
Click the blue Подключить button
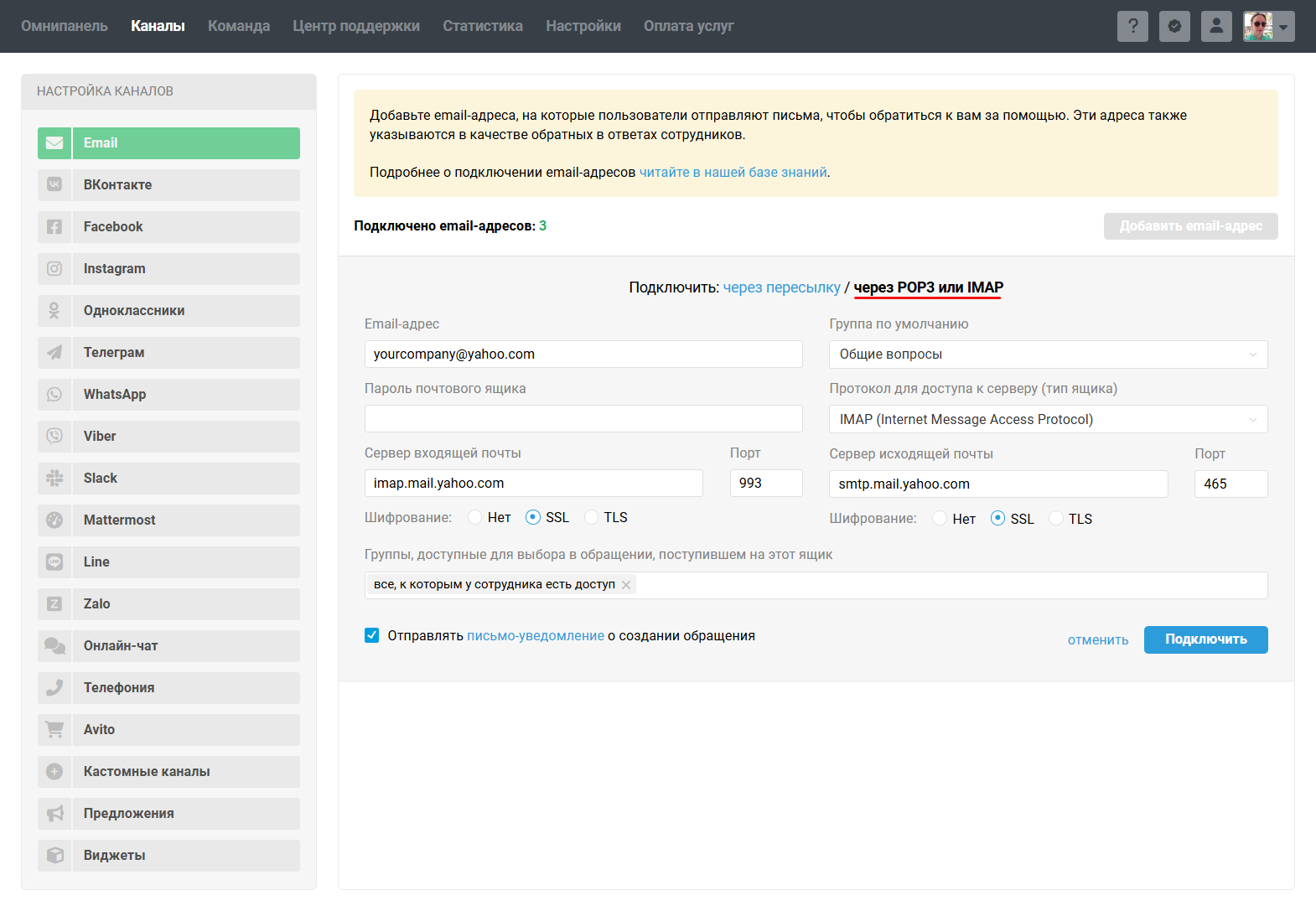pyautogui.click(x=1205, y=639)
